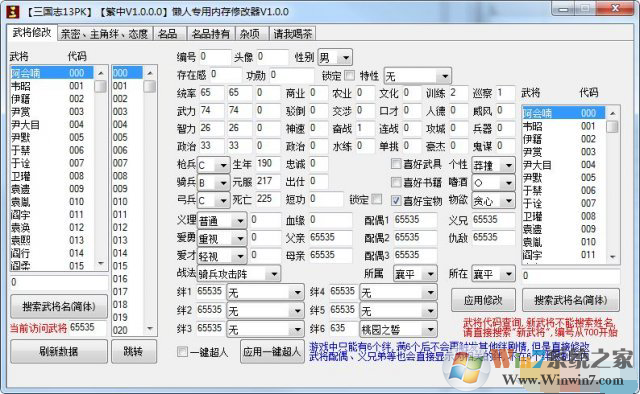Select 韦昭 in the left general list
Screen dimensions: 640x394
click(52, 86)
